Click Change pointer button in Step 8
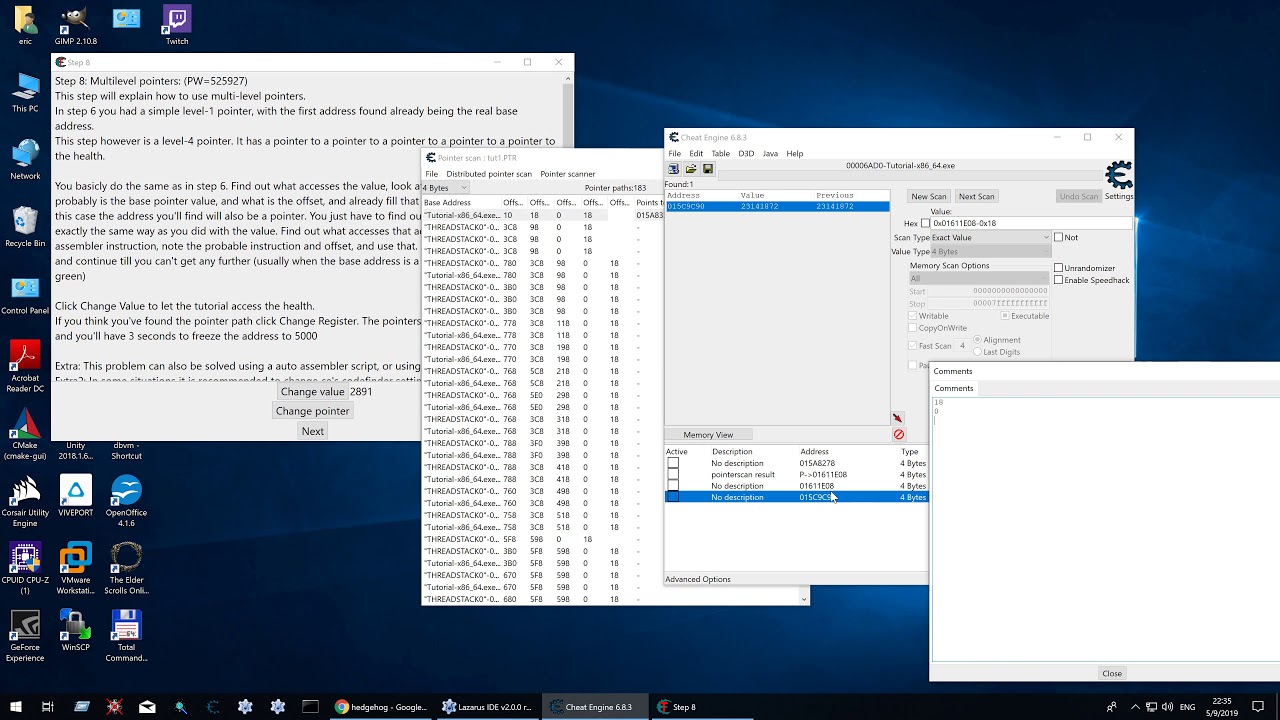This screenshot has width=1280, height=720. point(312,411)
